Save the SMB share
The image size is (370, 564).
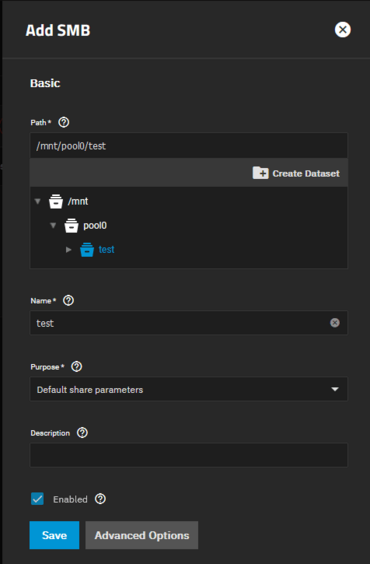54,535
